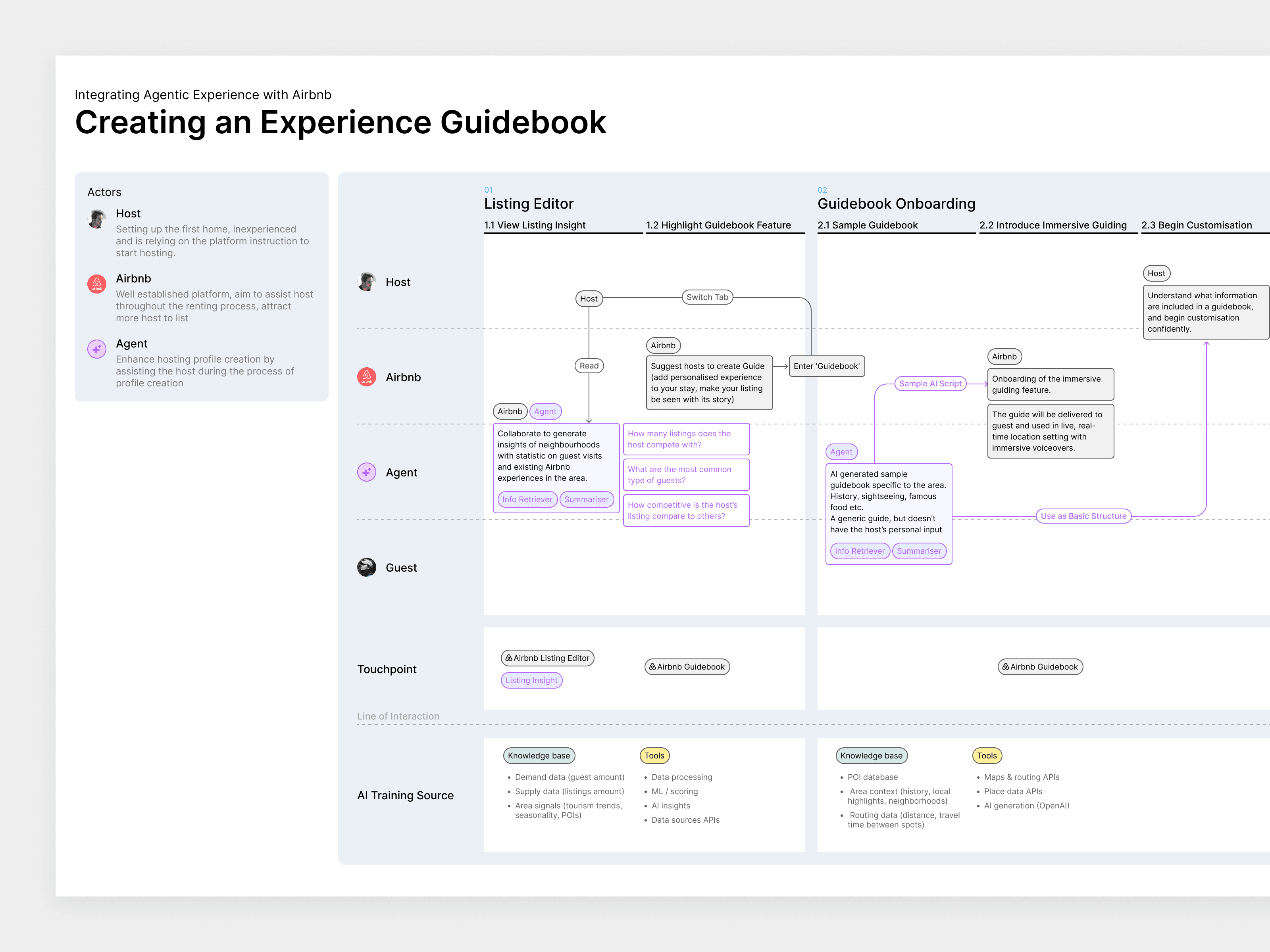Select the Actors panel heading
The image size is (1270, 952).
coord(104,192)
